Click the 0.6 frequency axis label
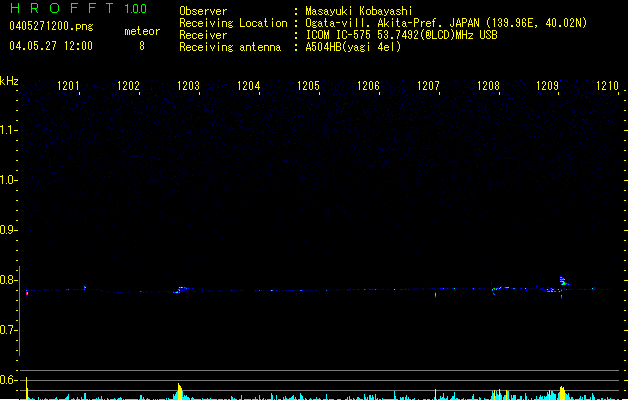629x400 pixels. [x=8, y=380]
